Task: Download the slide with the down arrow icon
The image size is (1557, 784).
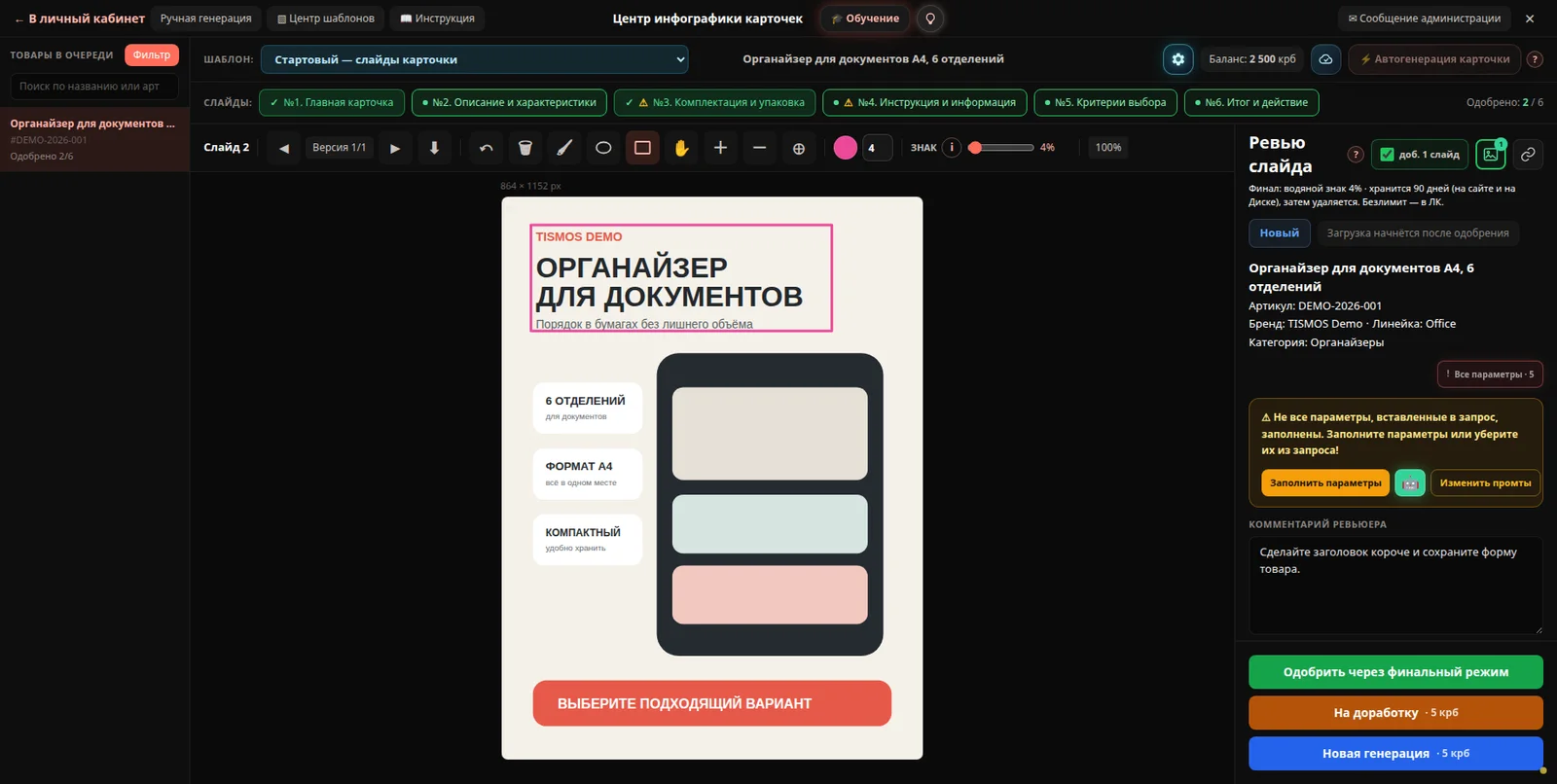Action: (435, 148)
